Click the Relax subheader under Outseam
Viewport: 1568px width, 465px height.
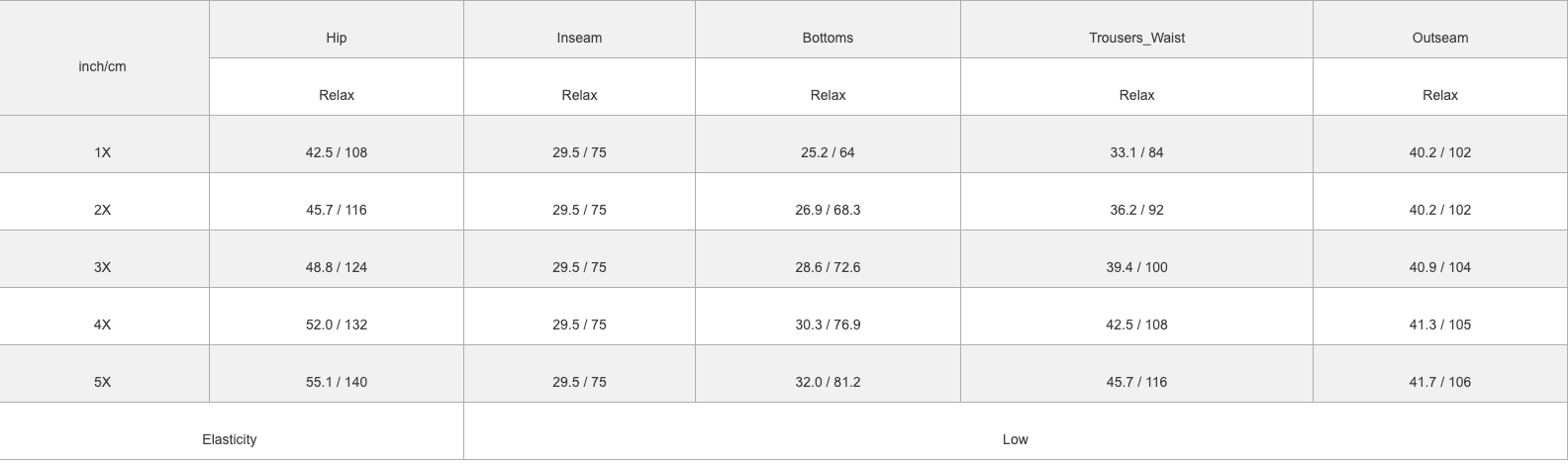point(1440,95)
